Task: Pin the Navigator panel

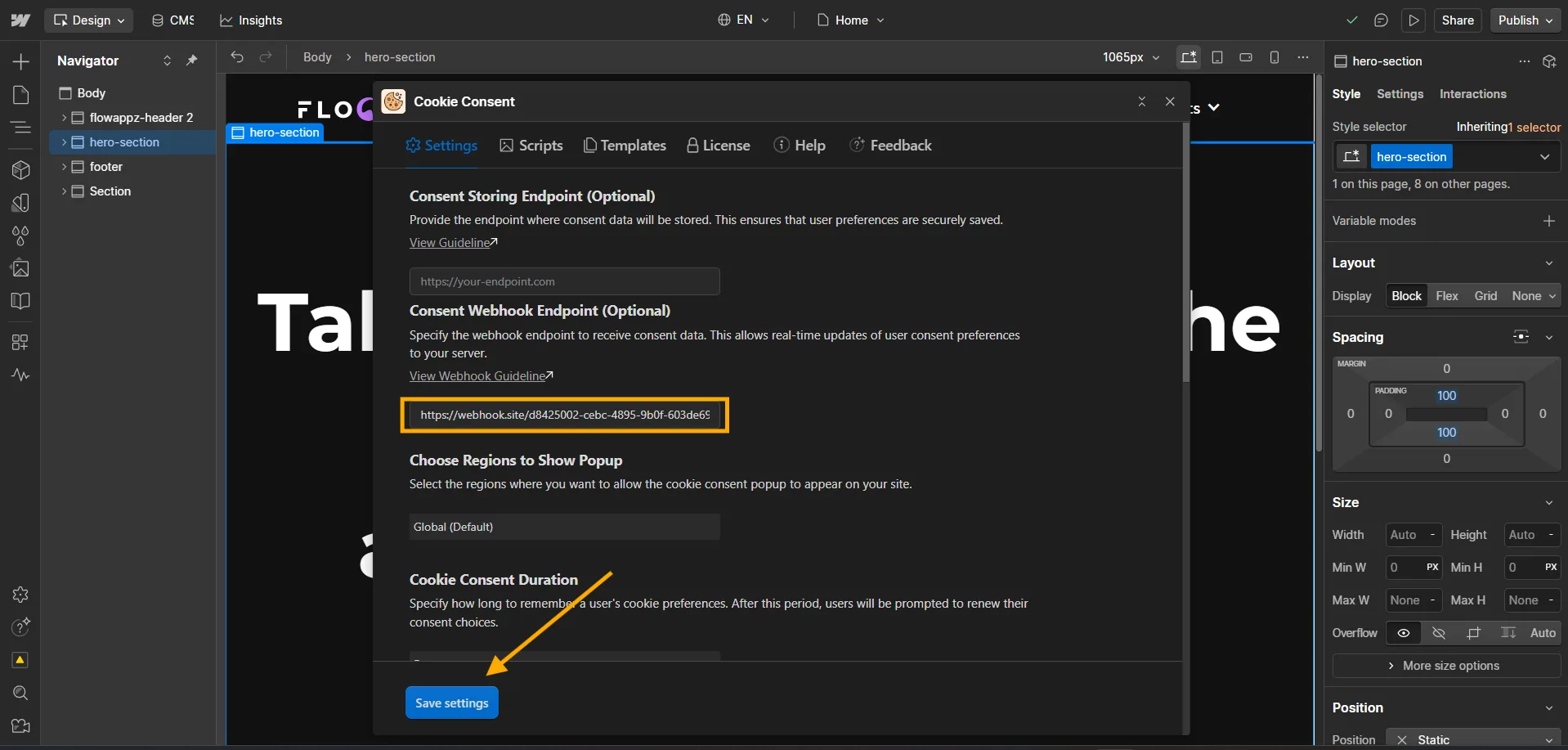Action: [192, 61]
